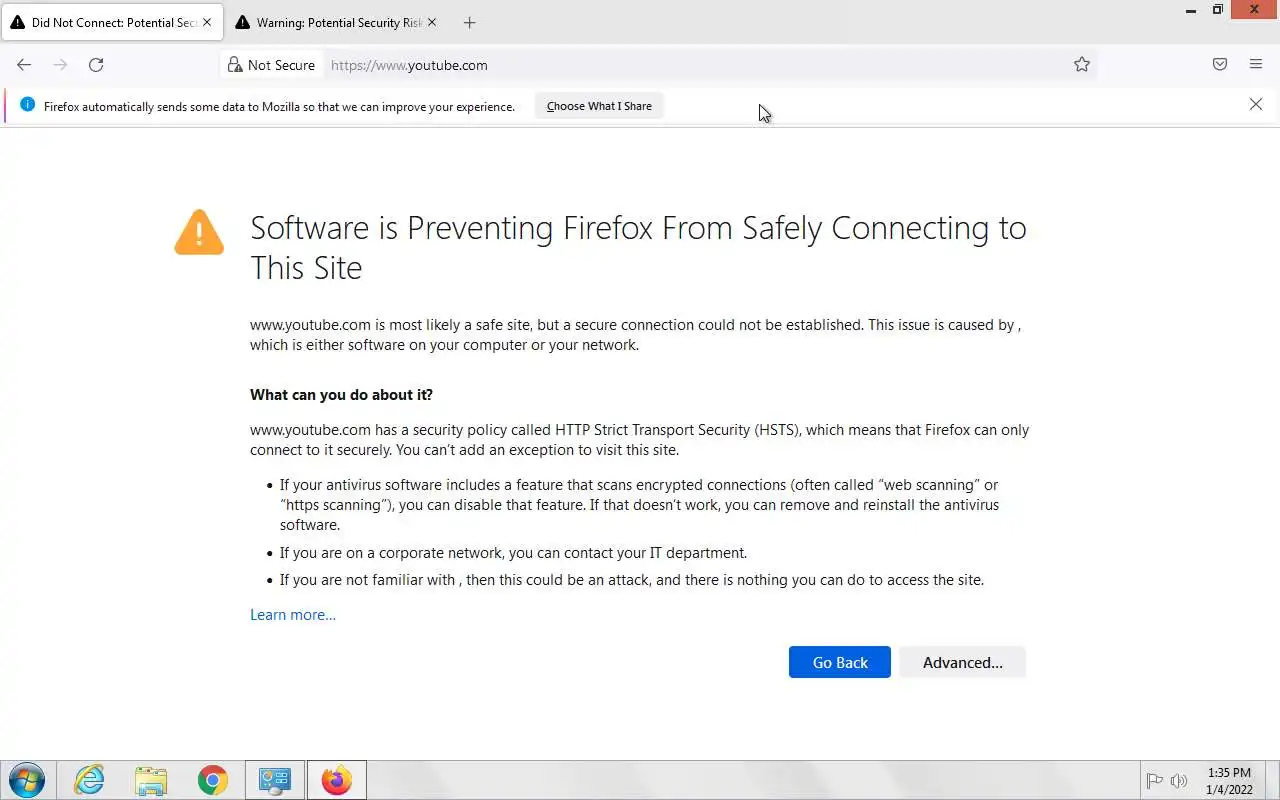Open the Advanced... options
The image size is (1280, 800).
pyautogui.click(x=962, y=663)
